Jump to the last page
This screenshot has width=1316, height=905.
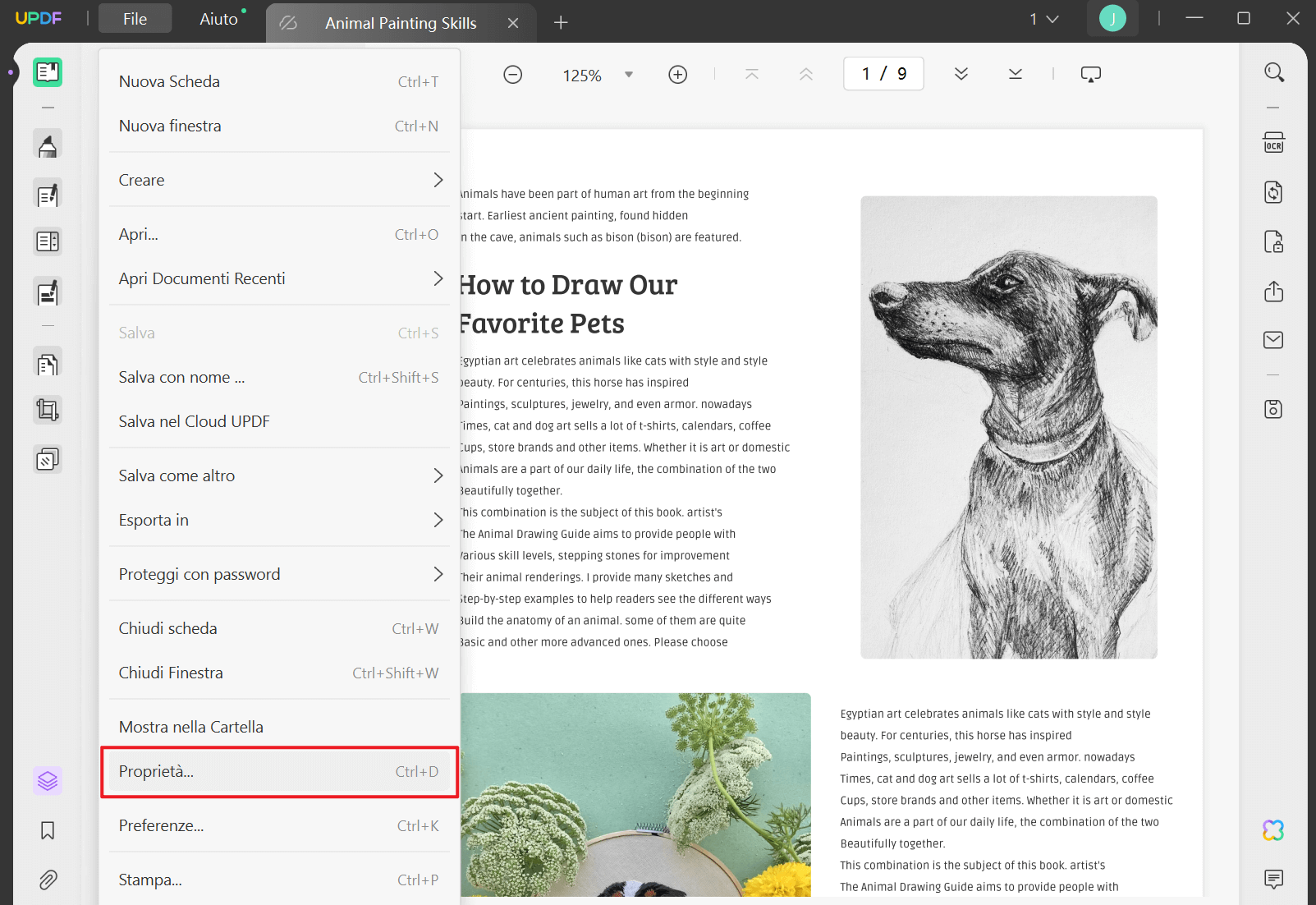pyautogui.click(x=1016, y=74)
